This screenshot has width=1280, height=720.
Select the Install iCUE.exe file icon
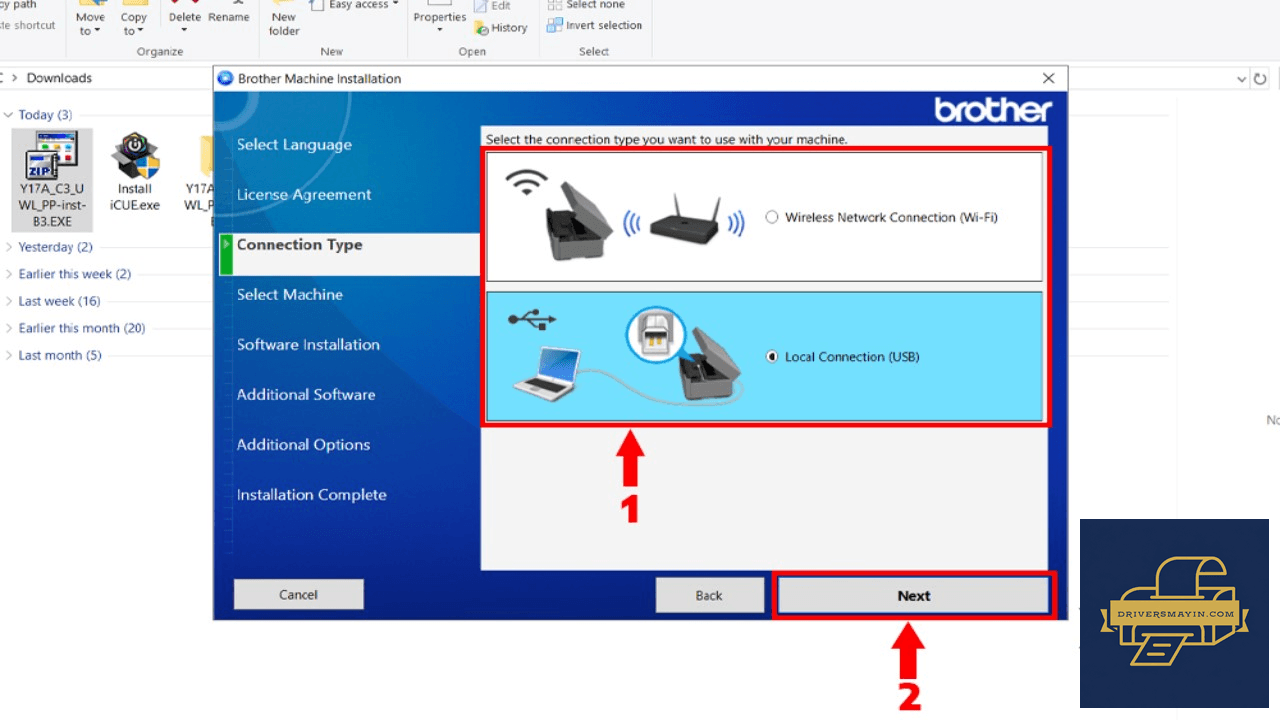pyautogui.click(x=135, y=173)
